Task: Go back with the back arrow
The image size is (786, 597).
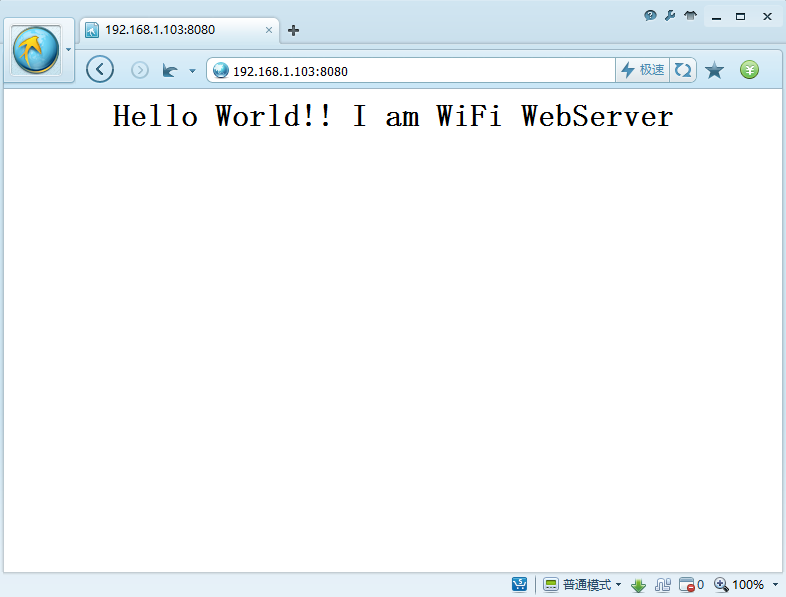Action: coord(100,69)
